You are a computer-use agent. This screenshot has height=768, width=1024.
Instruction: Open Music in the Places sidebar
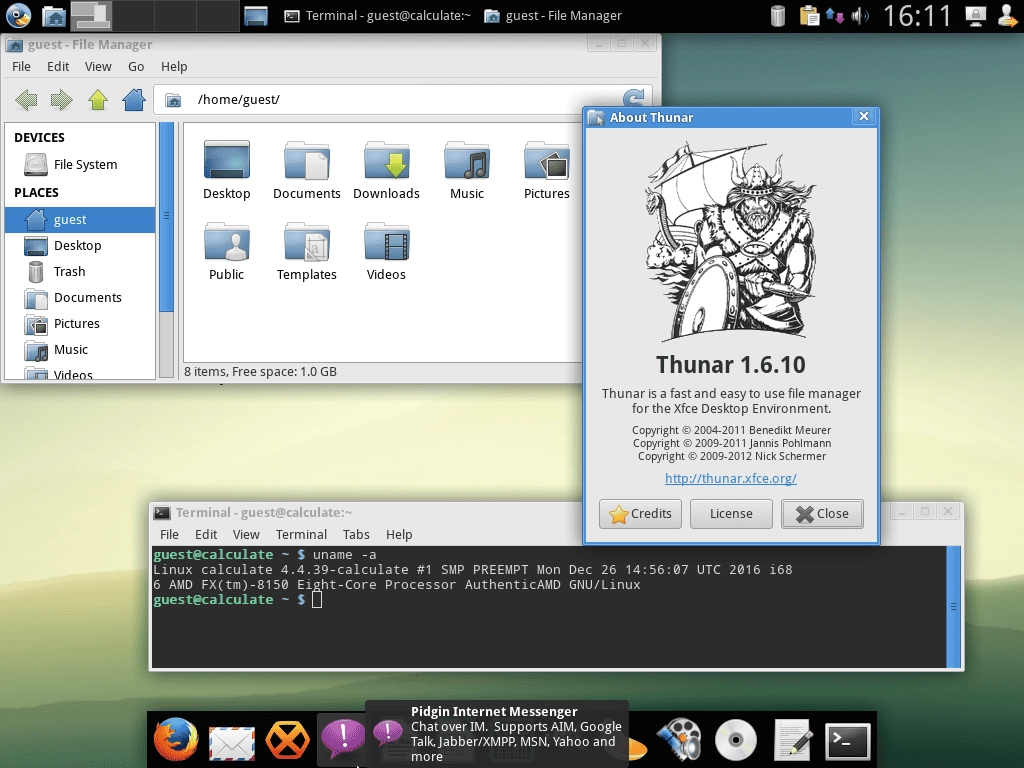click(80, 350)
